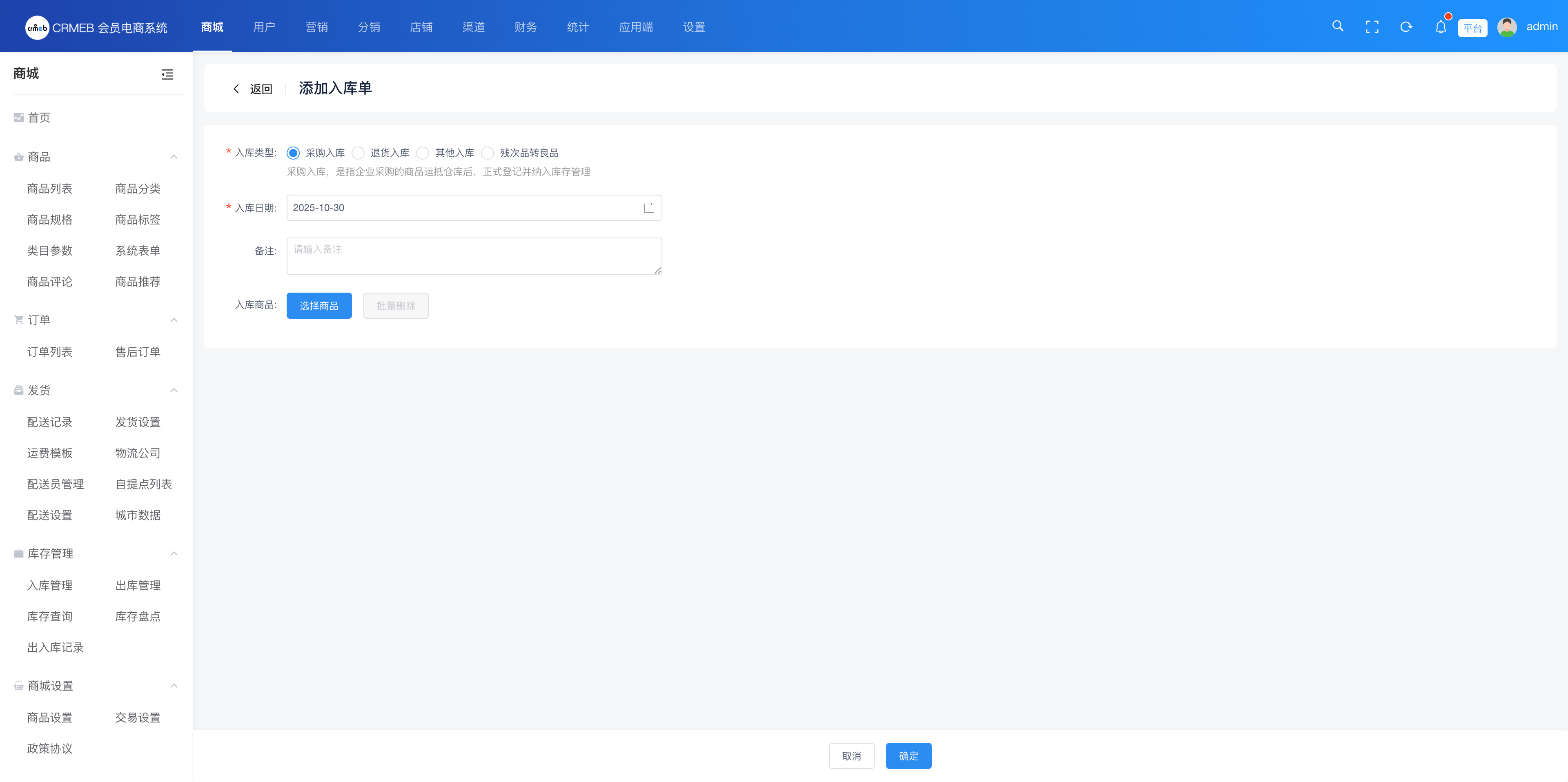Click the admin avatar picture
This screenshot has height=782, width=1568.
pyautogui.click(x=1506, y=27)
